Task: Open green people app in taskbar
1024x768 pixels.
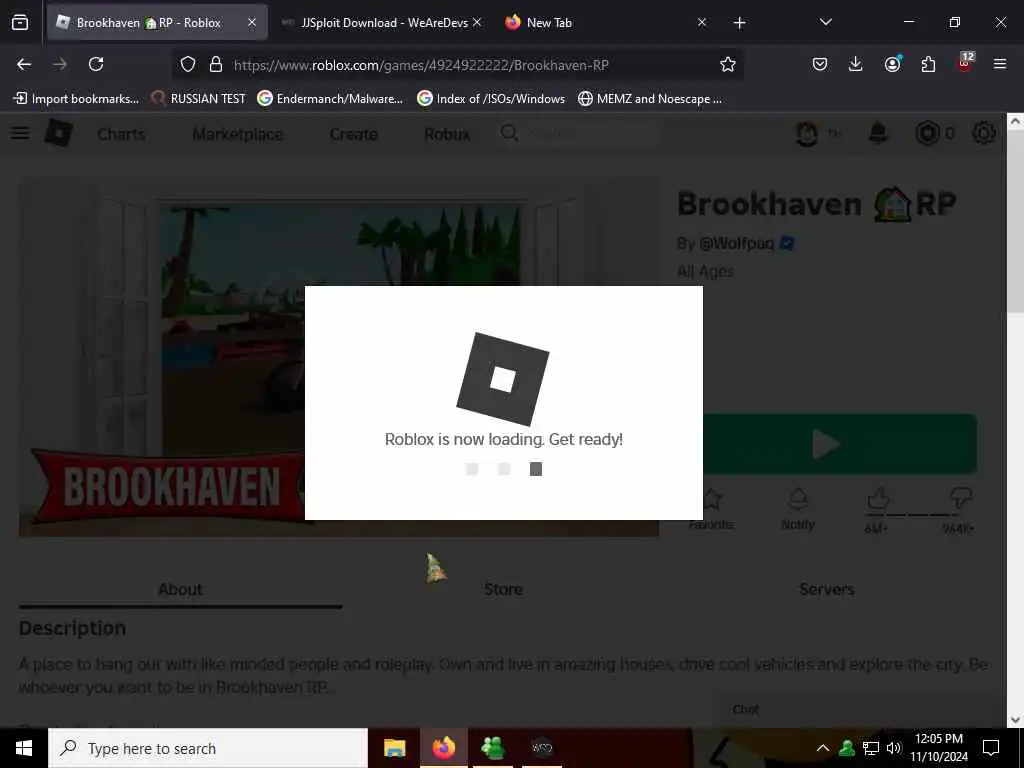Action: pos(492,748)
